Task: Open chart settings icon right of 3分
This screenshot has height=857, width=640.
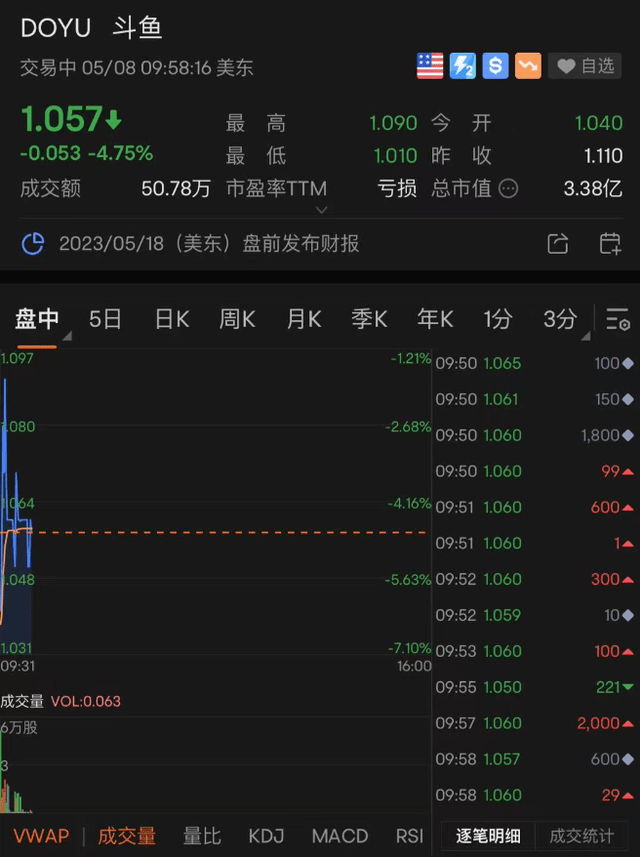Action: tap(617, 319)
